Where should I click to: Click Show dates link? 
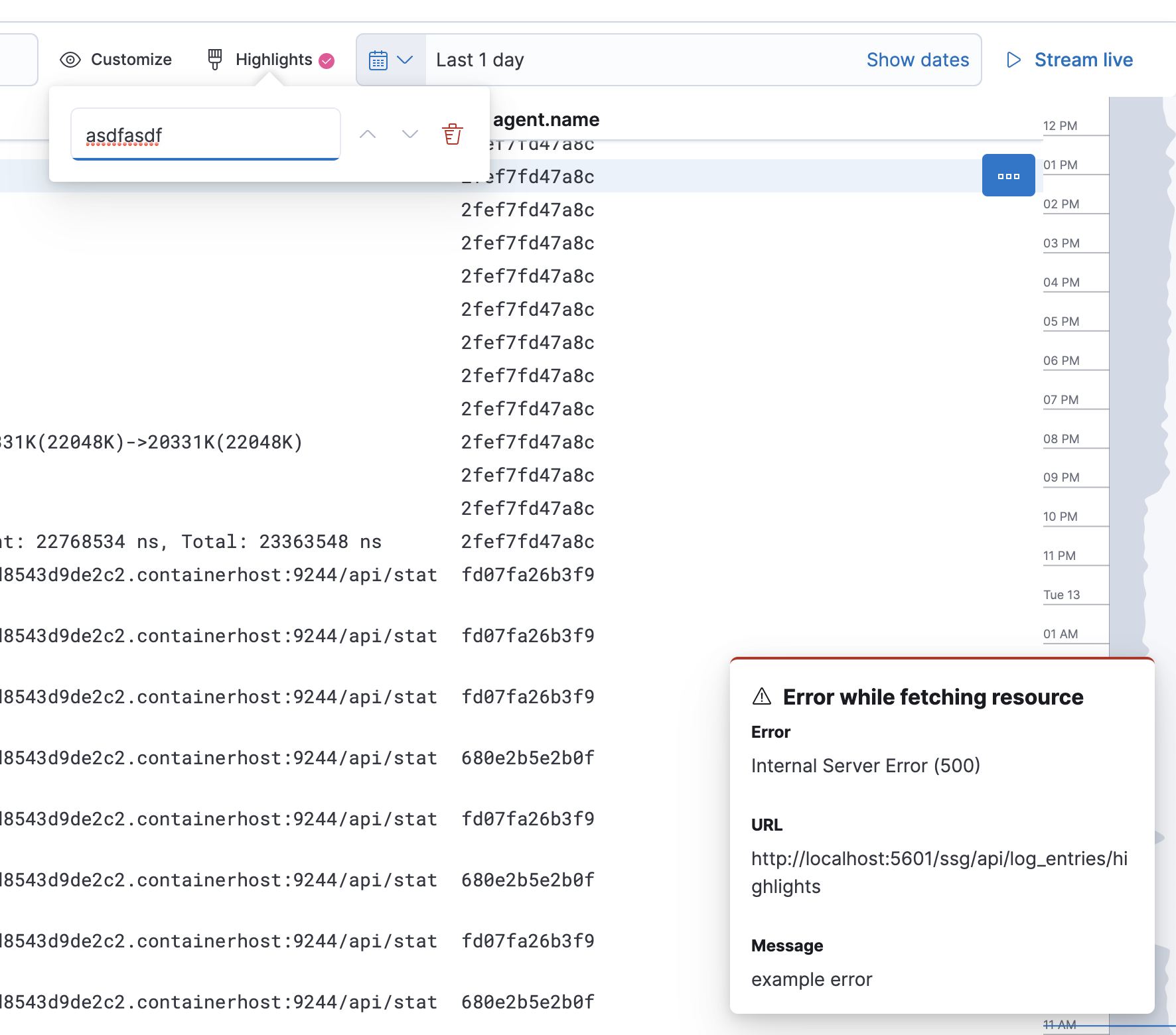point(918,60)
